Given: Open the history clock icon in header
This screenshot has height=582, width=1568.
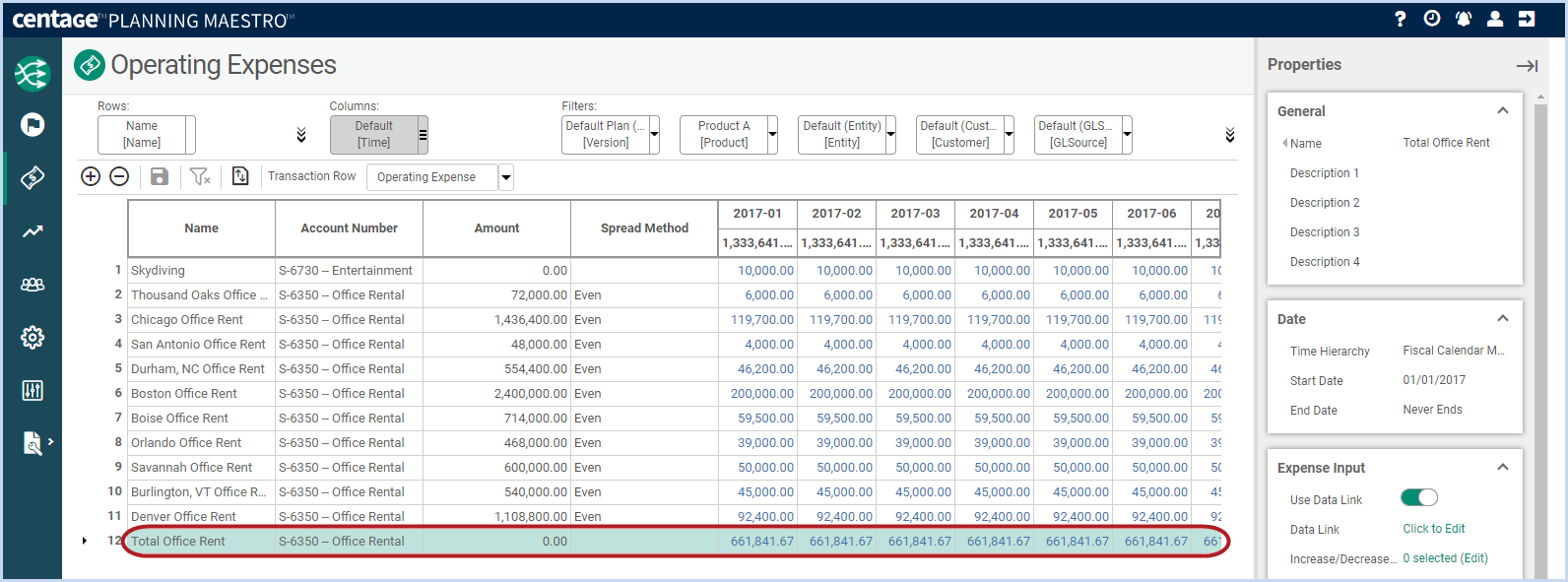Looking at the screenshot, I should (x=1432, y=19).
